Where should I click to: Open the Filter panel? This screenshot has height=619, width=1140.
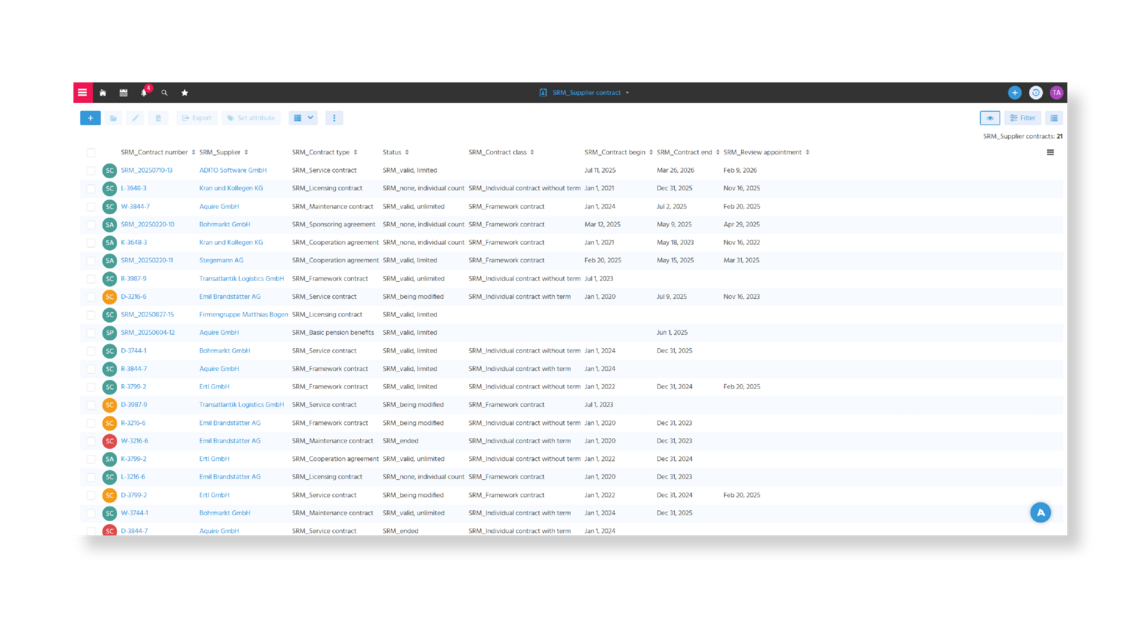pos(1023,117)
